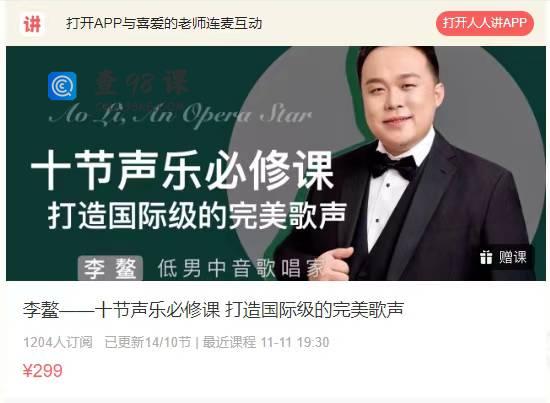Viewport: 550px width, 403px height.
Task: Select the 赠课 label text
Action: (512, 257)
